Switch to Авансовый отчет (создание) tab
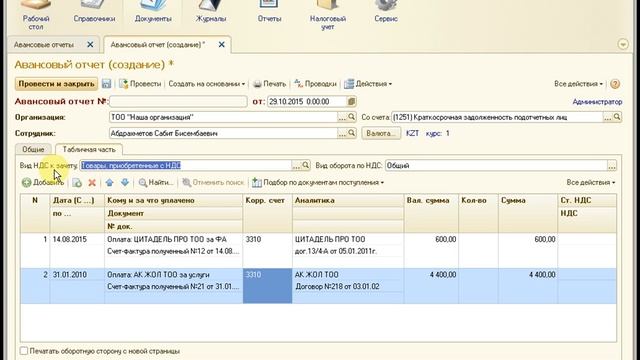Screen dimensions: 640x360 158,44
